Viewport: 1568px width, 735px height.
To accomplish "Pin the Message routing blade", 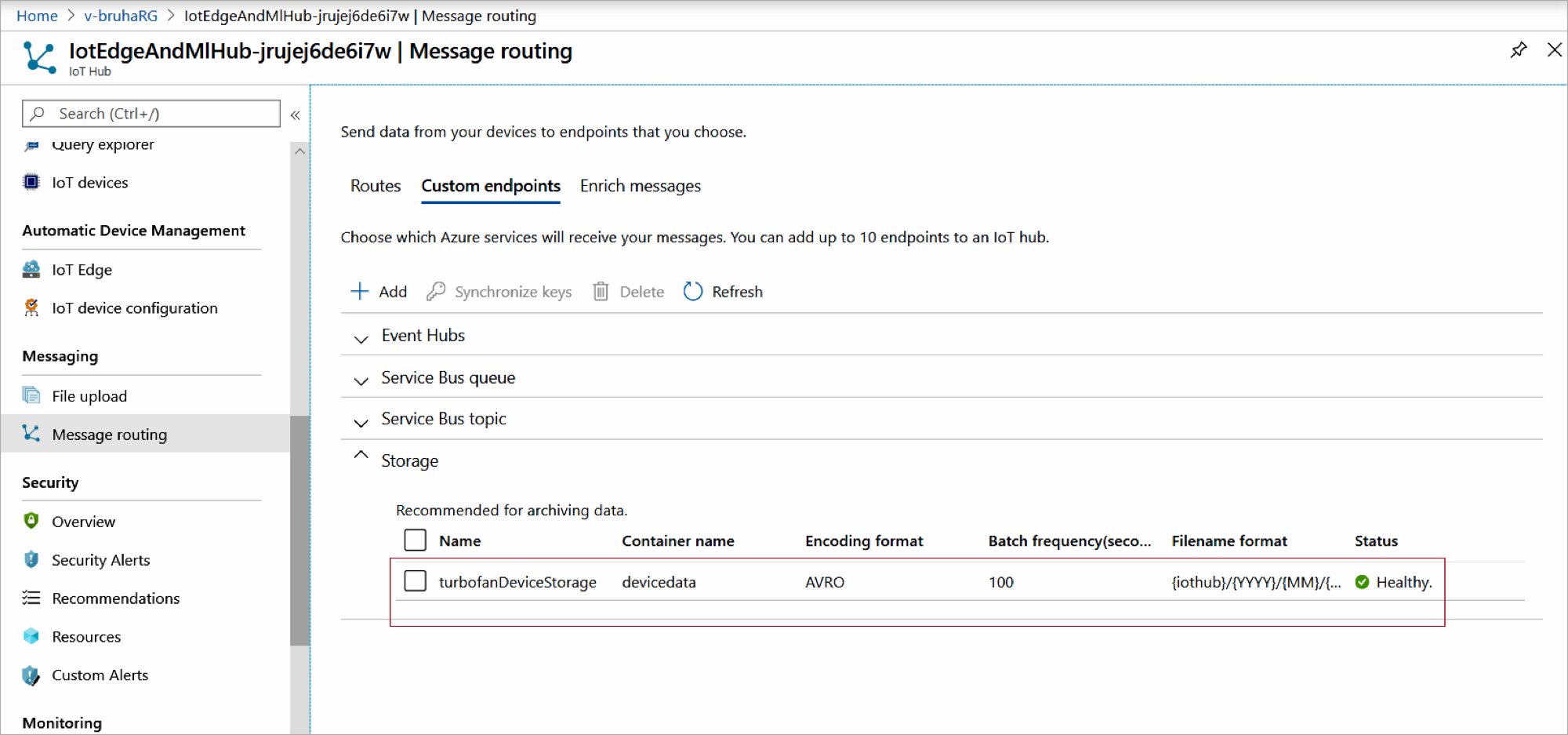I will click(x=1519, y=50).
